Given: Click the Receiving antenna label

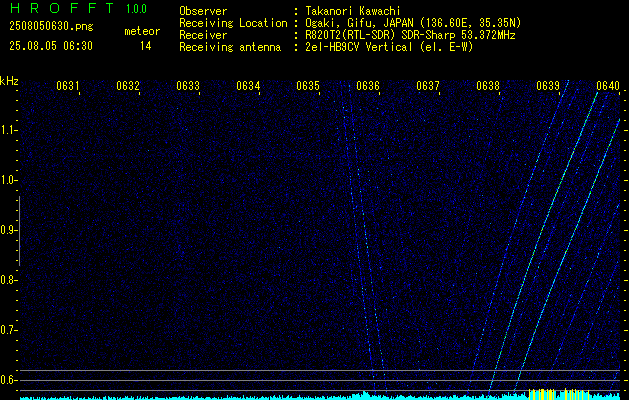Looking at the screenshot, I should [x=230, y=47].
